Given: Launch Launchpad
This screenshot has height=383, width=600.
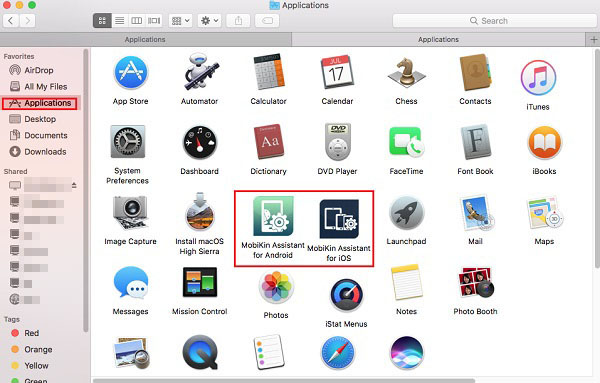Looking at the screenshot, I should 406,213.
